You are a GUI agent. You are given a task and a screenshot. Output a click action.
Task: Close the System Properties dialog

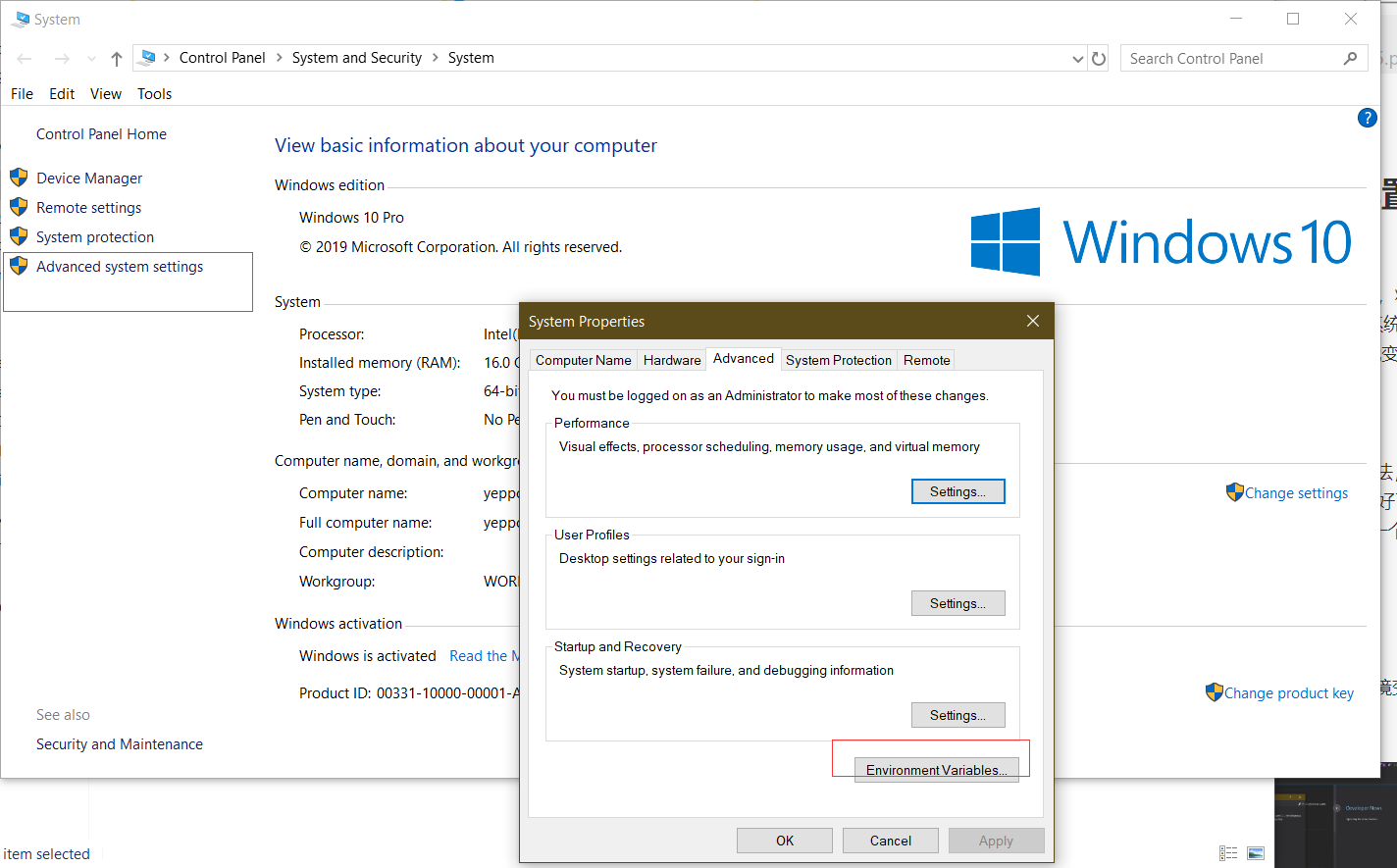pyautogui.click(x=1033, y=321)
